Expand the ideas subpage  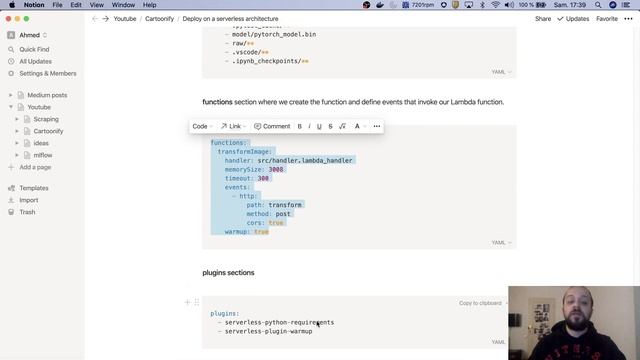coord(17,143)
